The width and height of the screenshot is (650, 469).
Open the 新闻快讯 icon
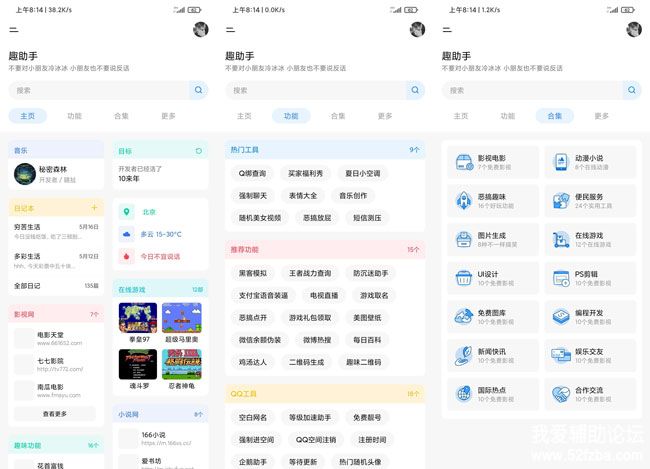(x=464, y=356)
